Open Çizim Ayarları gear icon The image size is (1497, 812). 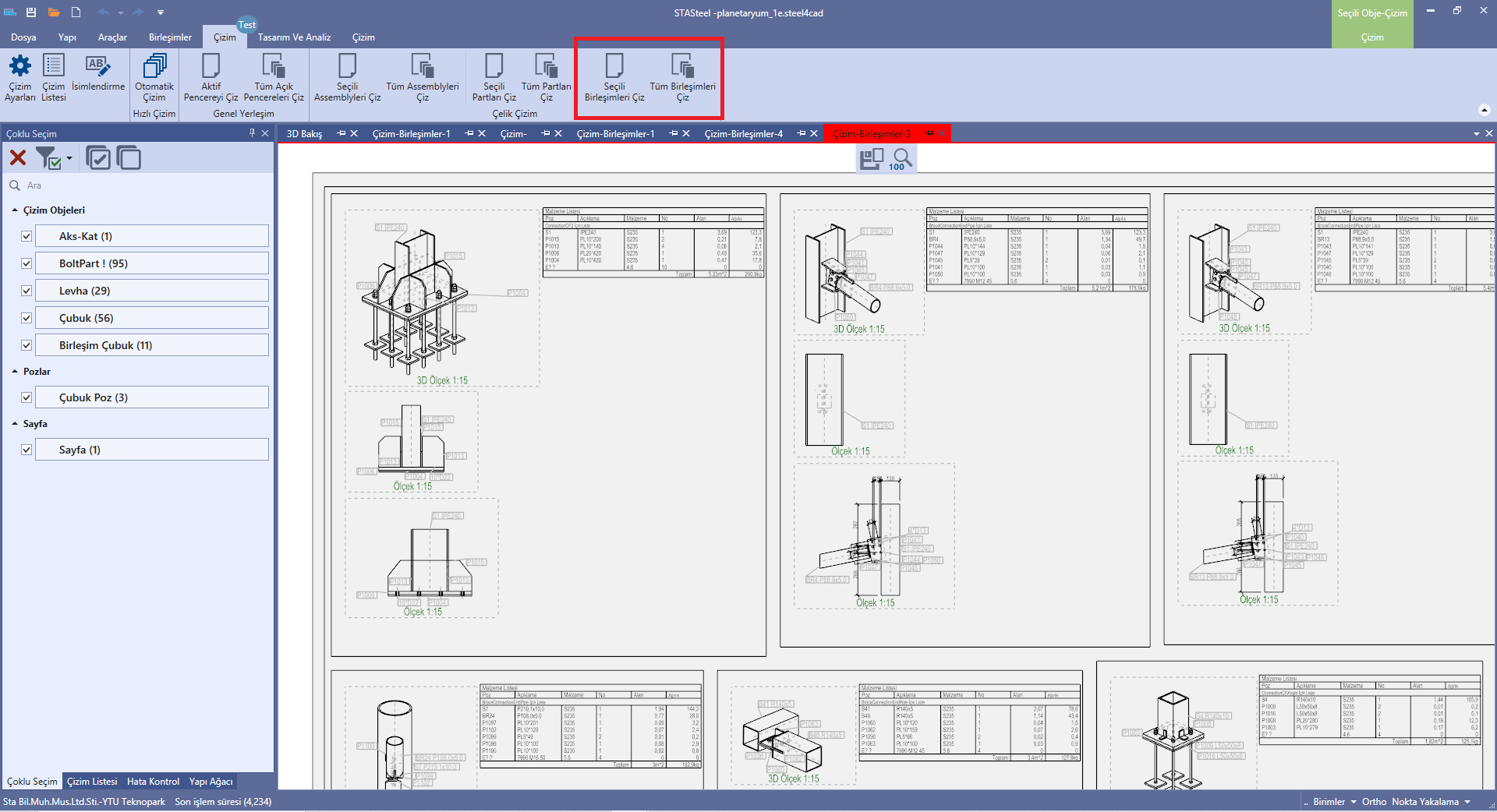tap(19, 66)
